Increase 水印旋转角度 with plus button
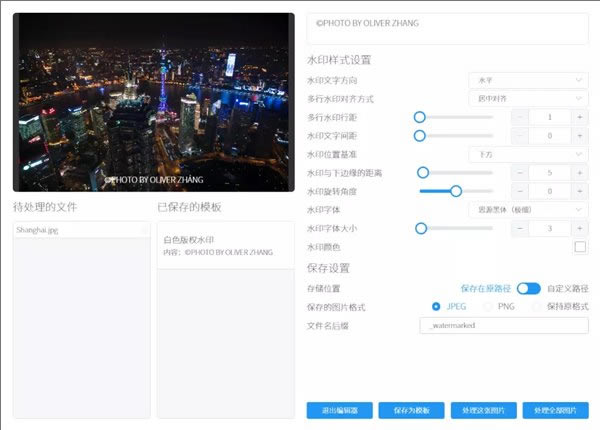 point(580,191)
